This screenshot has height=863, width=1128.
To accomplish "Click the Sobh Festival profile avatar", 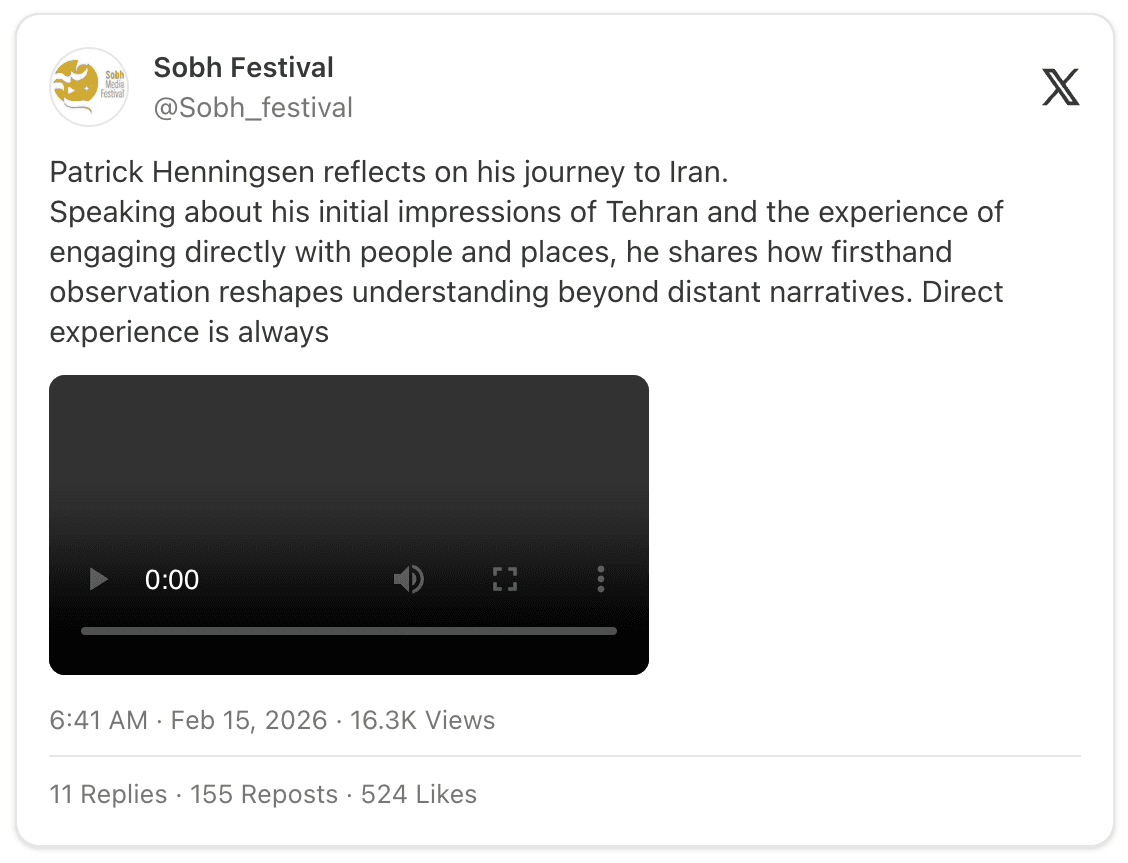I will tap(89, 87).
